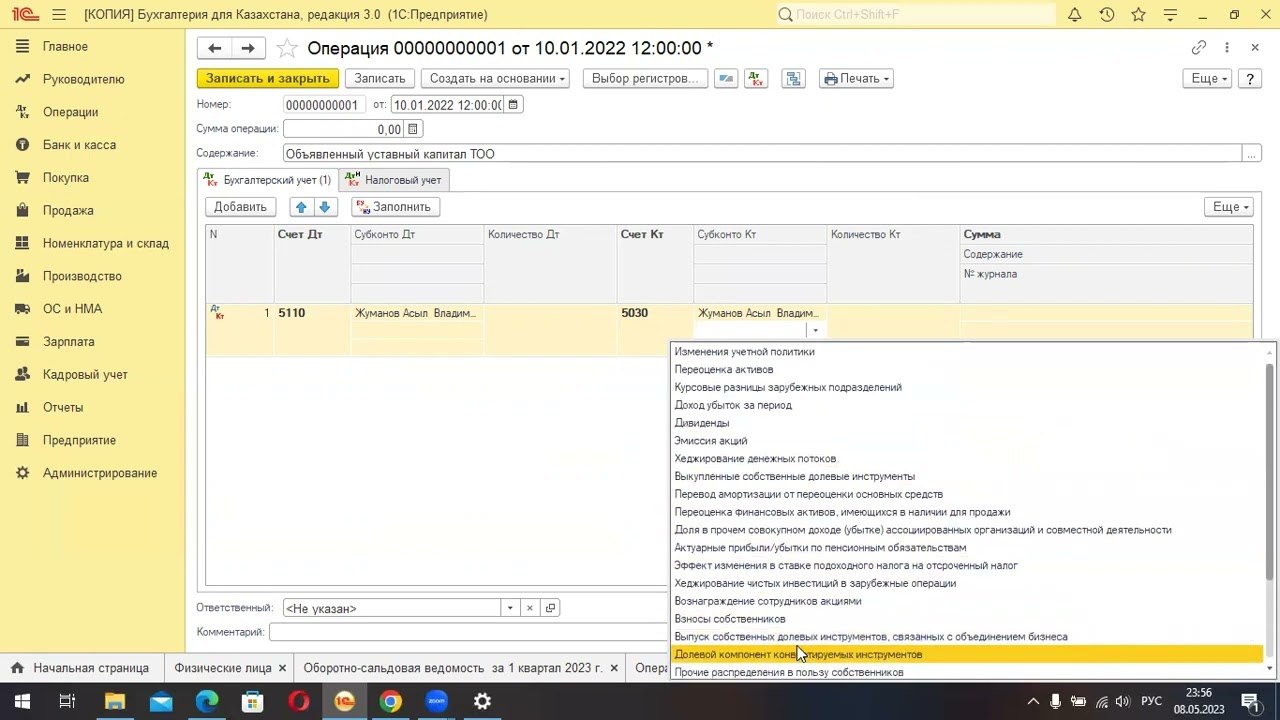This screenshot has height=720, width=1280.
Task: Add operation to favorites star
Action: point(286,48)
